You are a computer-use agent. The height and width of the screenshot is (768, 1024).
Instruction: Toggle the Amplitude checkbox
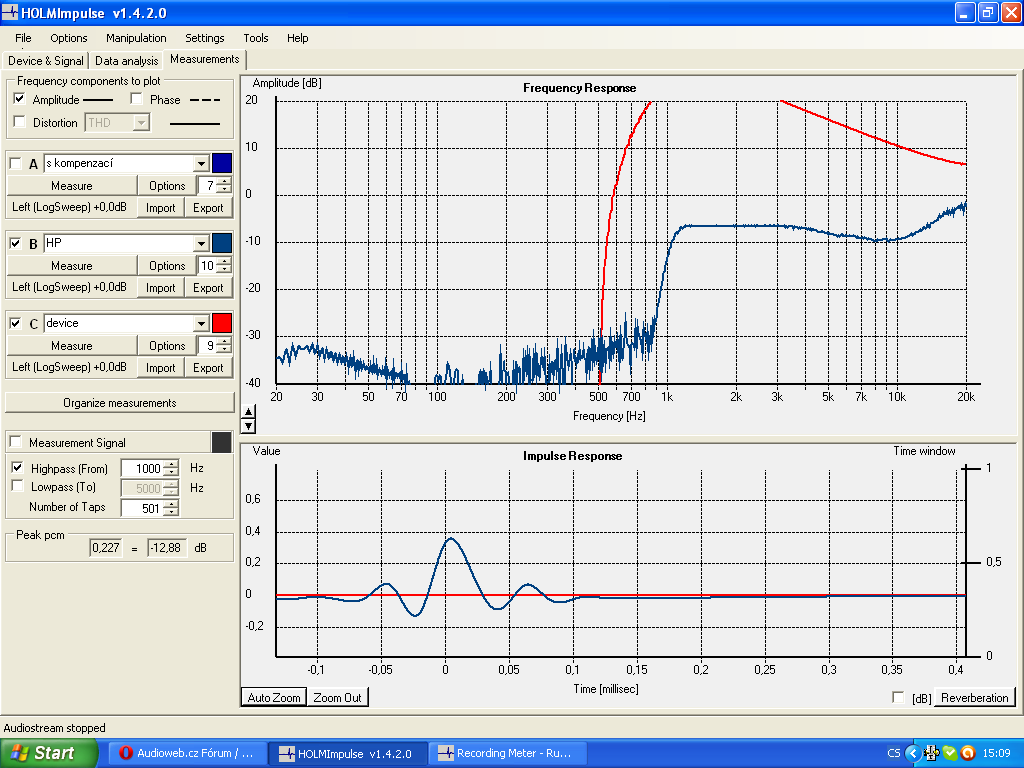coord(20,99)
